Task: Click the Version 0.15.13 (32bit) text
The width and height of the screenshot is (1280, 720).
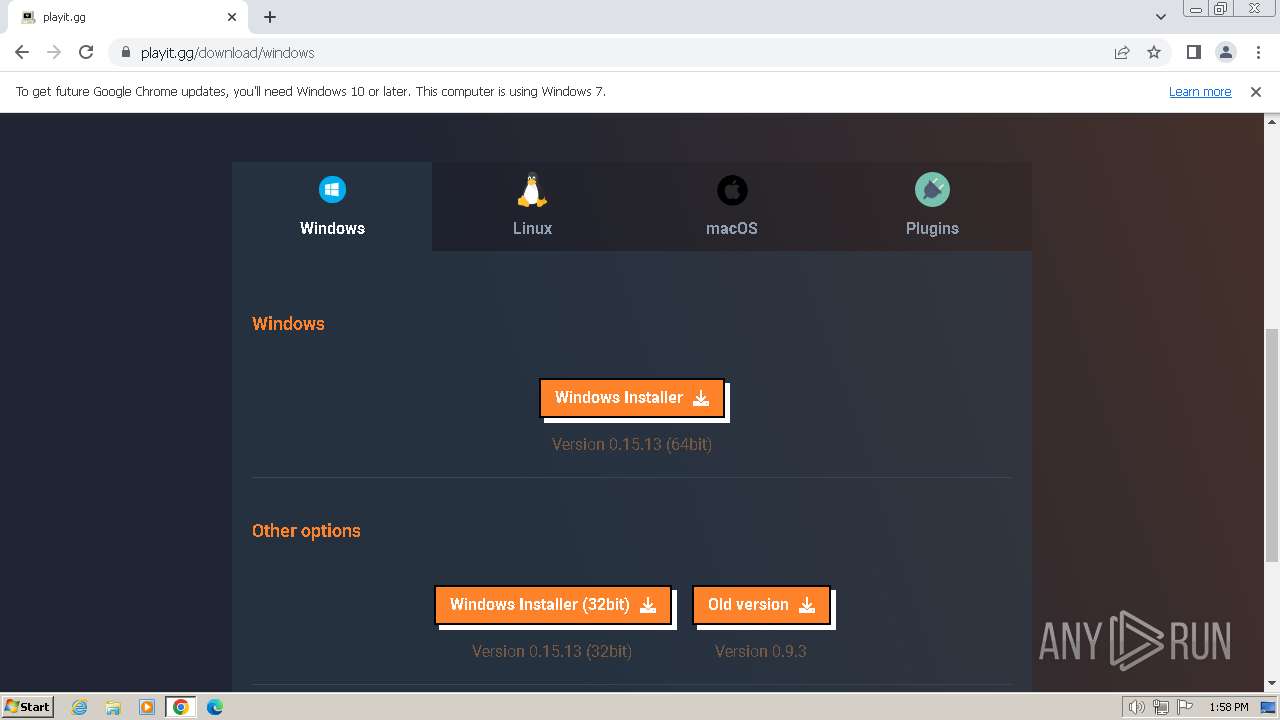Action: click(552, 651)
